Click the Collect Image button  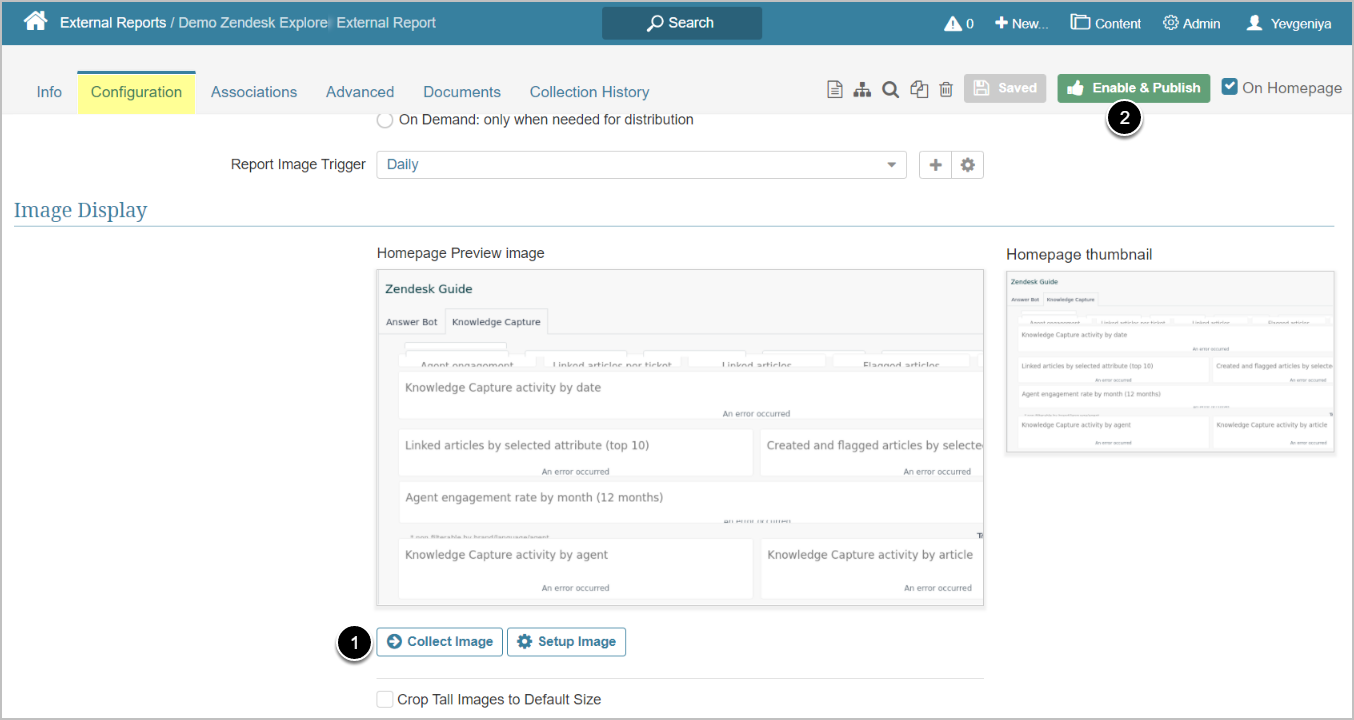(439, 642)
